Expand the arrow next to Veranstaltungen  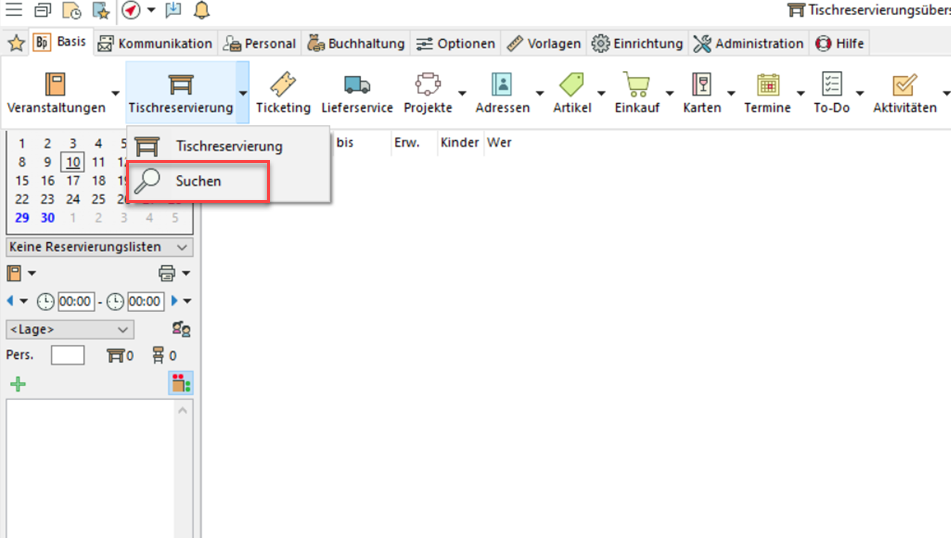click(x=115, y=93)
